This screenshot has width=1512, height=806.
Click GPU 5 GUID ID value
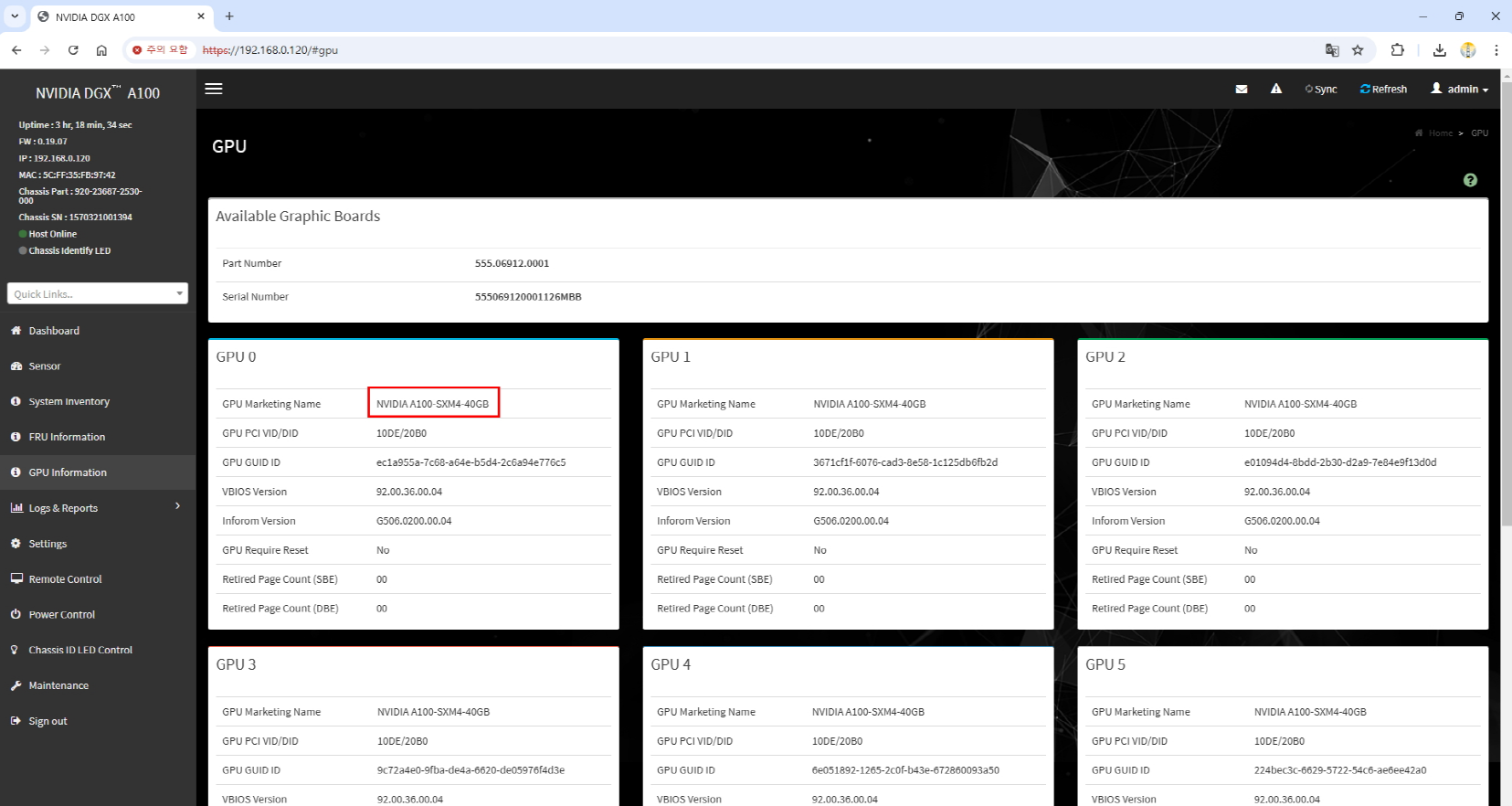[1340, 770]
